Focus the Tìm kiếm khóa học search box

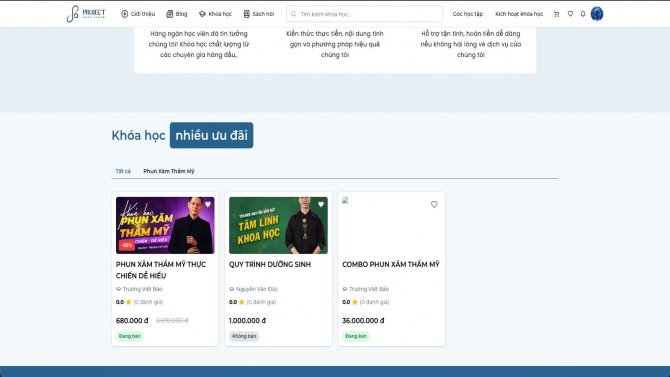click(x=364, y=14)
